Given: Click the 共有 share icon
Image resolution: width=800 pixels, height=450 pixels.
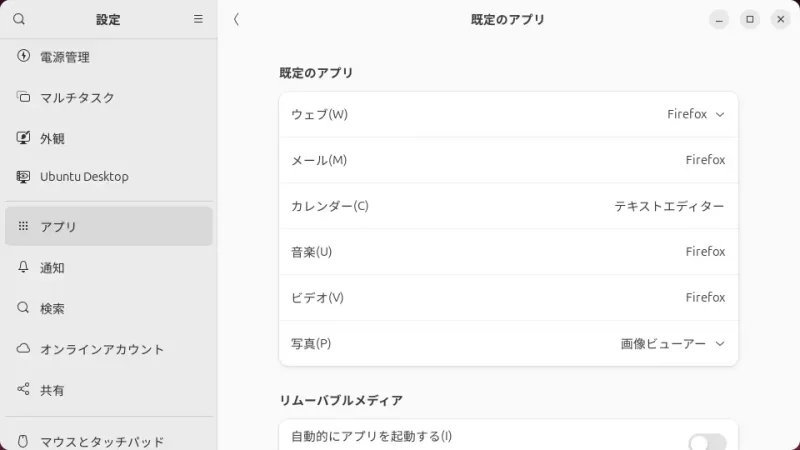Looking at the screenshot, I should [24, 389].
